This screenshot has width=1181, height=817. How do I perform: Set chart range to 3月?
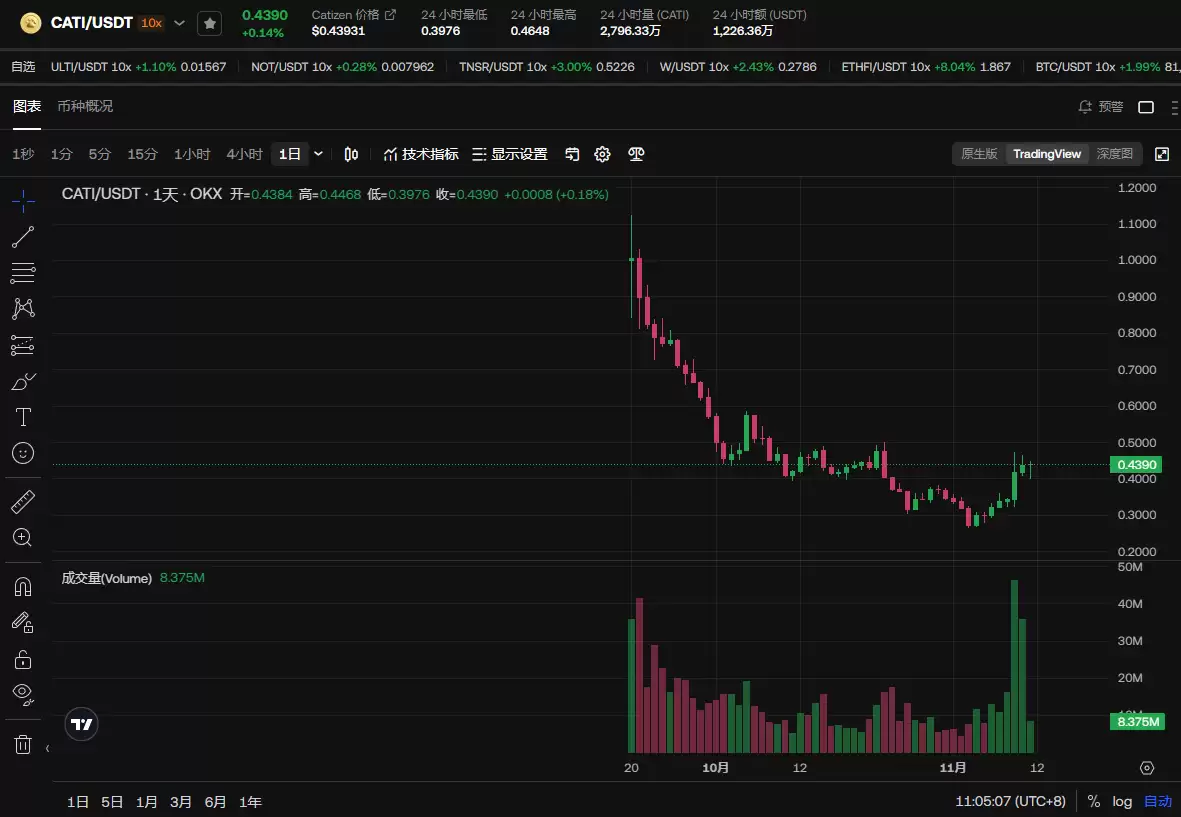pyautogui.click(x=181, y=801)
